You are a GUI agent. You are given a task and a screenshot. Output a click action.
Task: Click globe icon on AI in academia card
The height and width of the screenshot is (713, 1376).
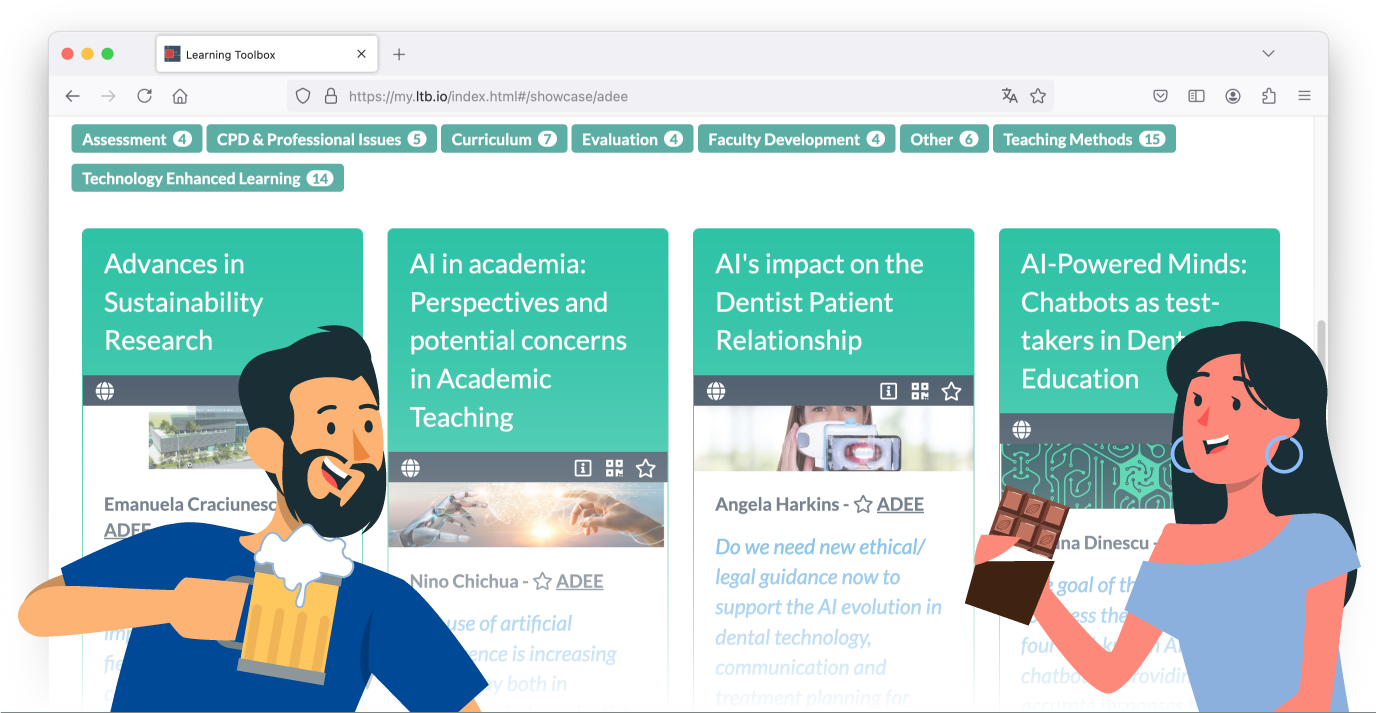point(410,467)
